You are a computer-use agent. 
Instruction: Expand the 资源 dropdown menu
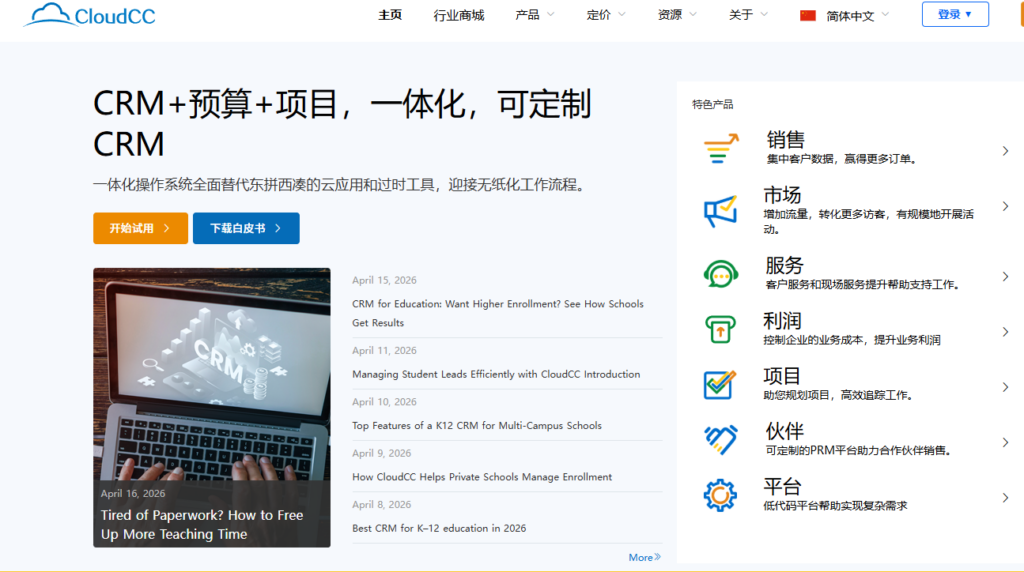pyautogui.click(x=677, y=14)
